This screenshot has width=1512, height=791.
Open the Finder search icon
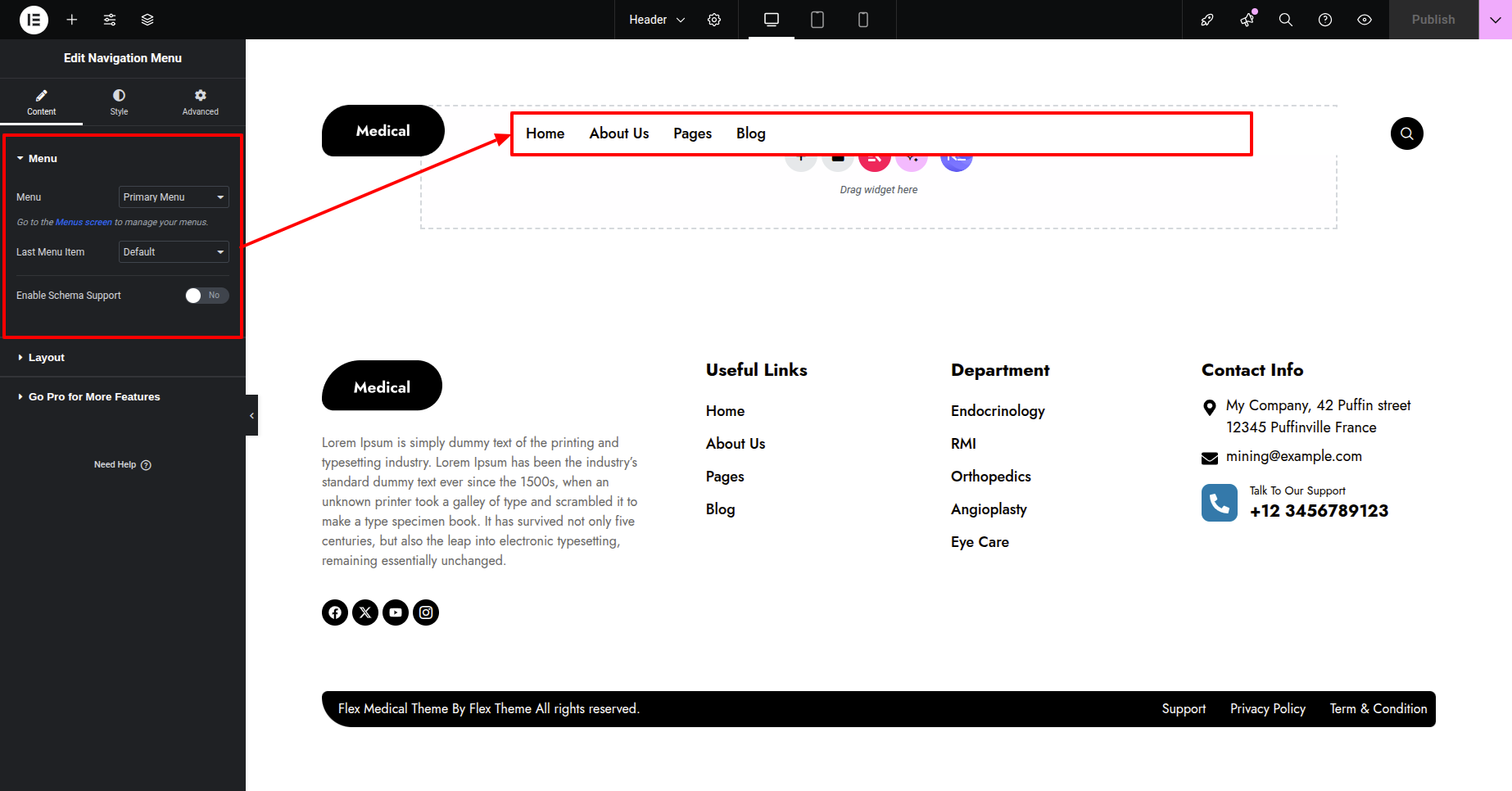pyautogui.click(x=1286, y=20)
